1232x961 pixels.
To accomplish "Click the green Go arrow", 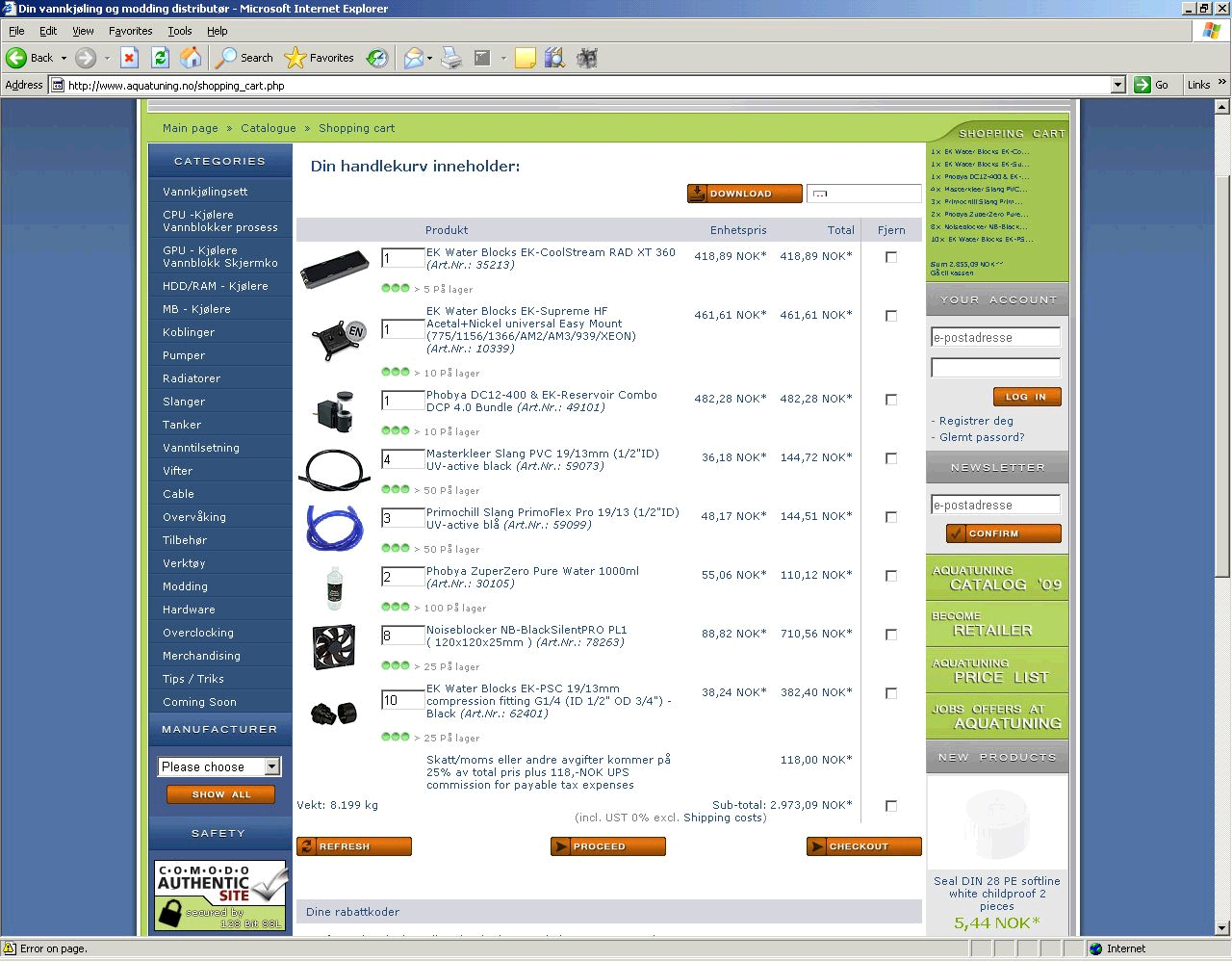I will pyautogui.click(x=1142, y=85).
